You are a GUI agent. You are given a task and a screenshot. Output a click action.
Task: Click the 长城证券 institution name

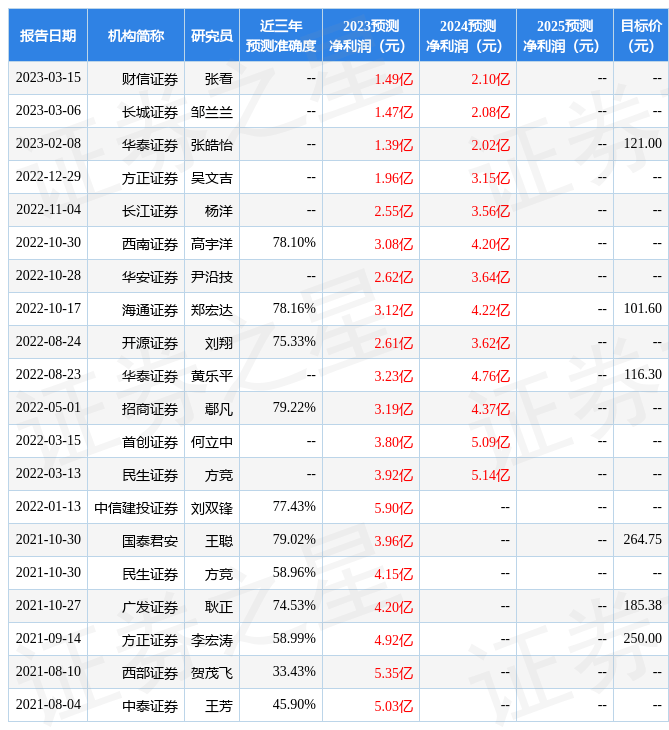click(150, 111)
